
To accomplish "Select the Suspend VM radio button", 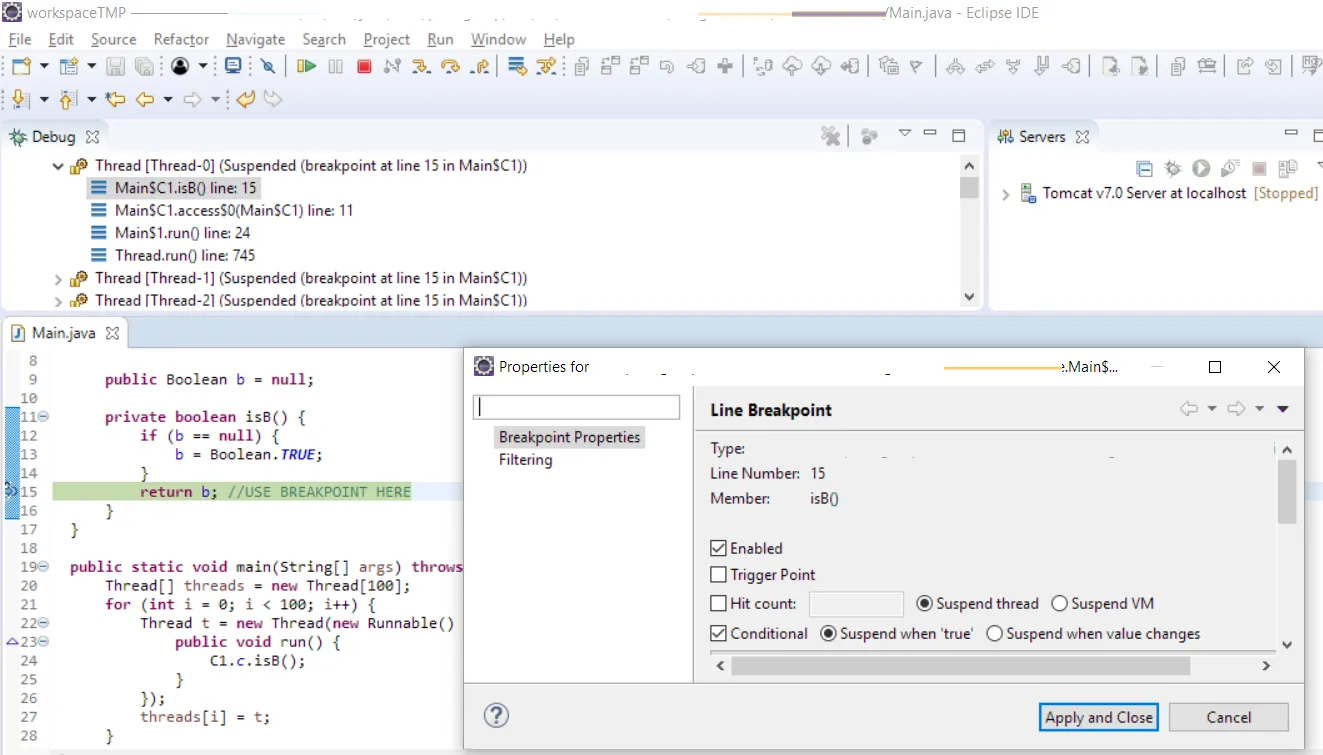I will (1059, 603).
